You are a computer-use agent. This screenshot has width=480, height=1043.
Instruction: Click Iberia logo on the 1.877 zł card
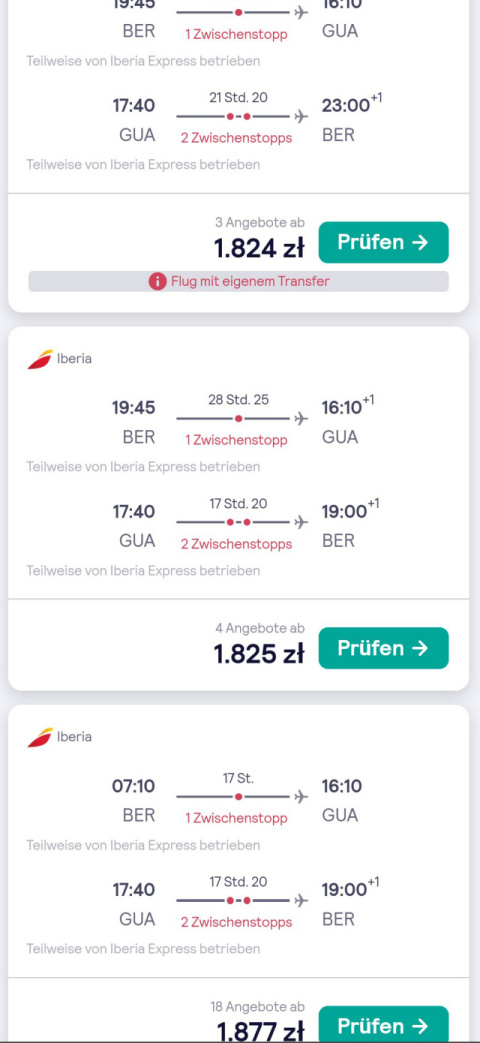[40, 737]
